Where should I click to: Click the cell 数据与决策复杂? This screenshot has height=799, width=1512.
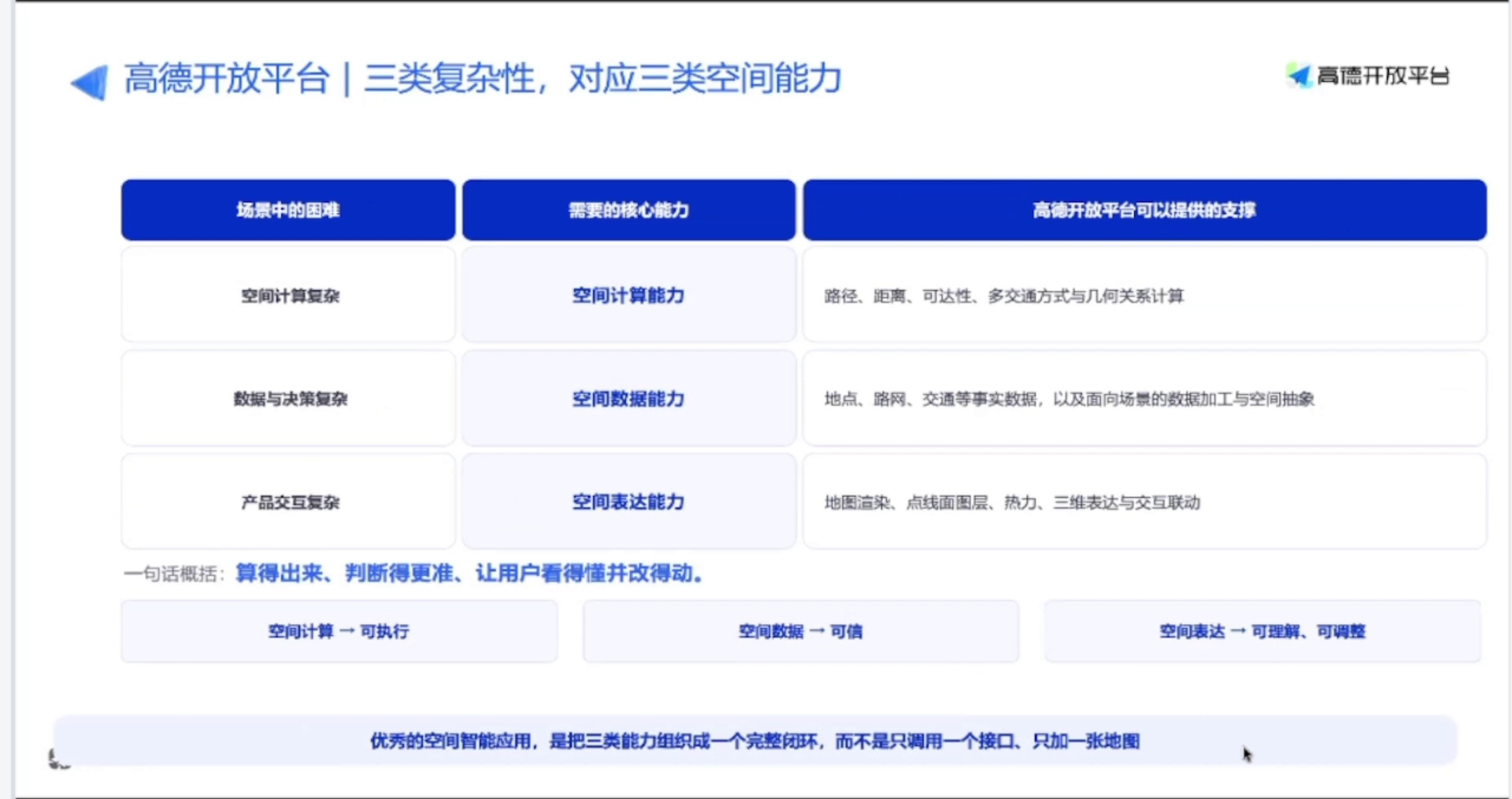pos(288,398)
